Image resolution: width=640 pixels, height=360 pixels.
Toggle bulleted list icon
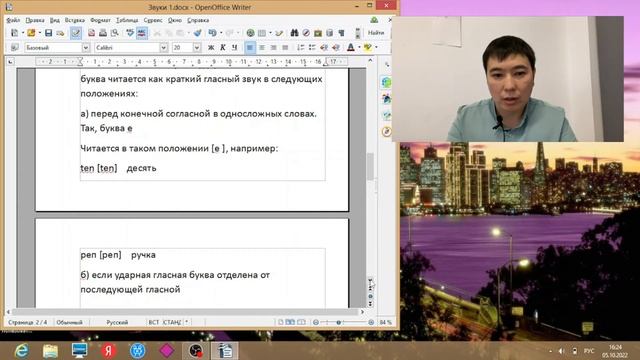coord(312,48)
